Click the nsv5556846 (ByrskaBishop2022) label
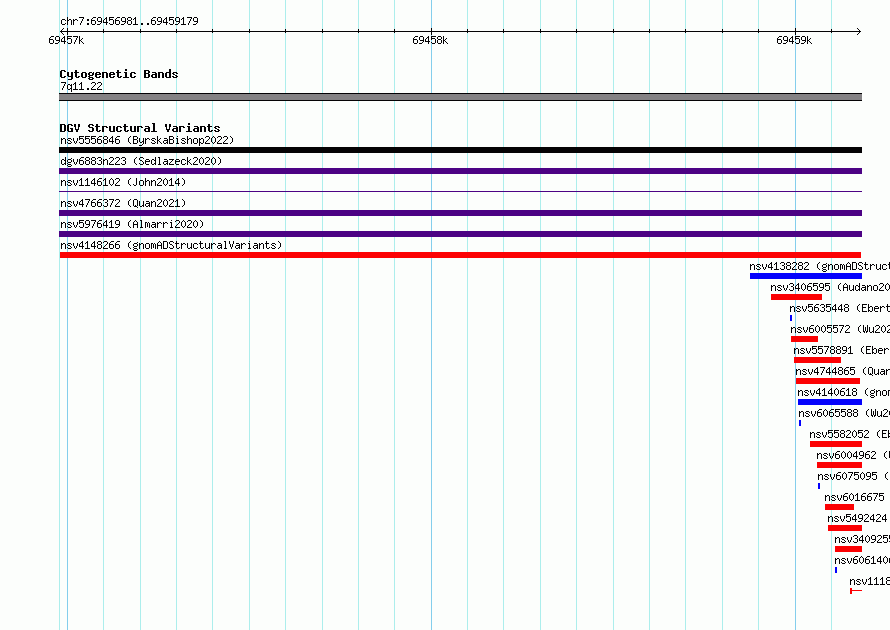The height and width of the screenshot is (630, 890). (x=147, y=140)
